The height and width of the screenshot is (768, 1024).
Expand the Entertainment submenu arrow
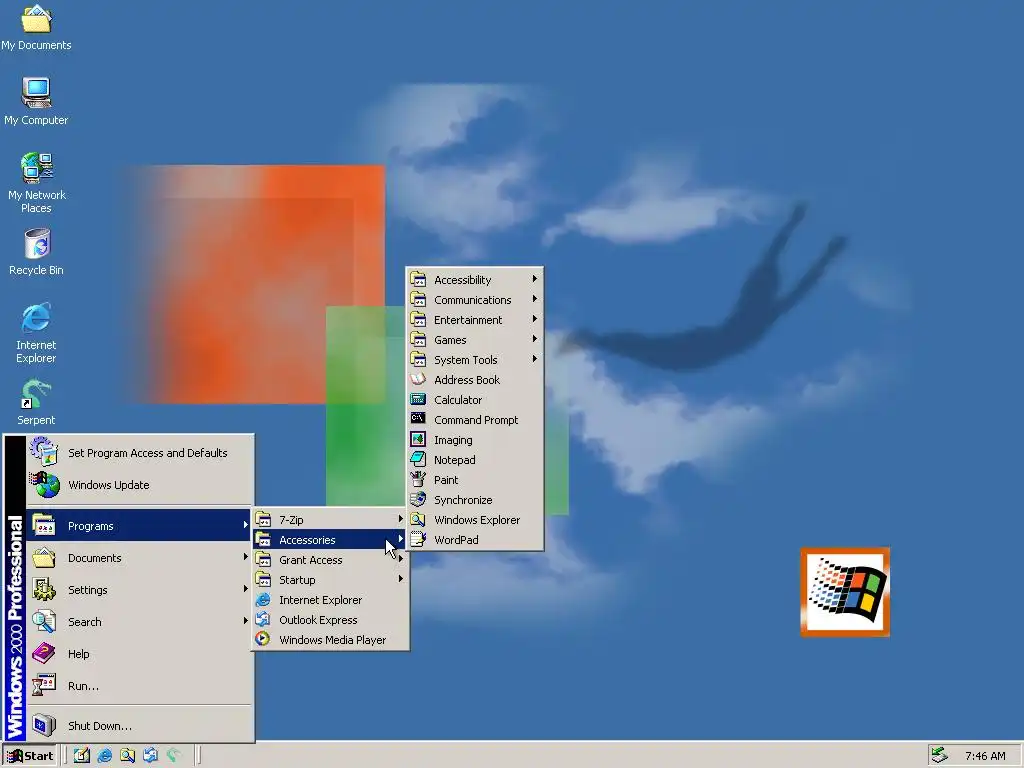point(534,319)
